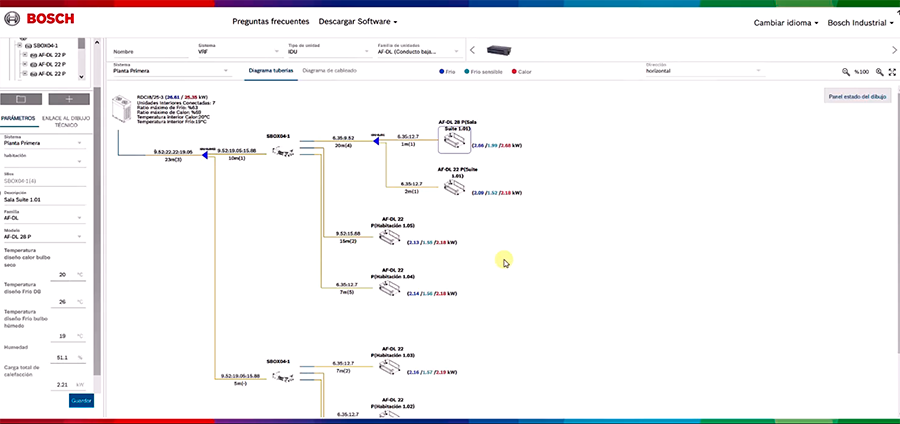The width and height of the screenshot is (900, 424).
Task: Open the Descargar Software menu
Action: coord(357,21)
